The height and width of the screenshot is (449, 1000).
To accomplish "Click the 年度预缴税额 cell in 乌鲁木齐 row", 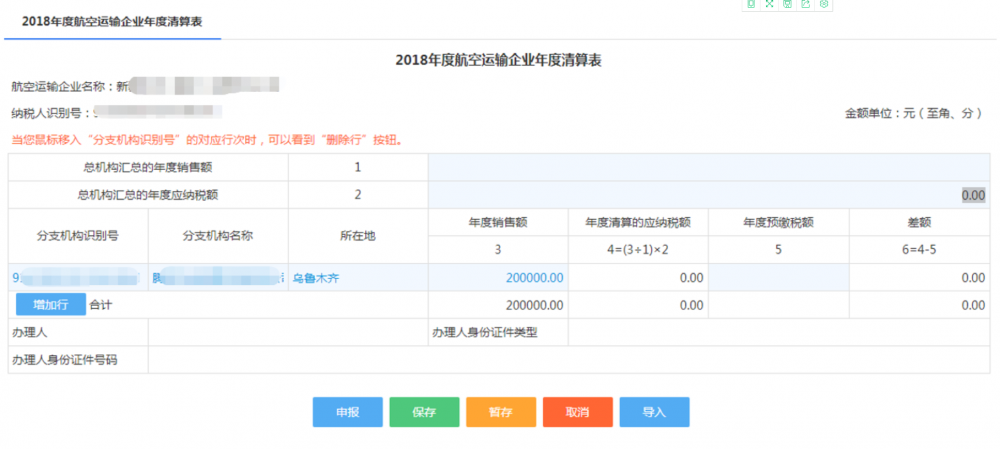I will (779, 277).
